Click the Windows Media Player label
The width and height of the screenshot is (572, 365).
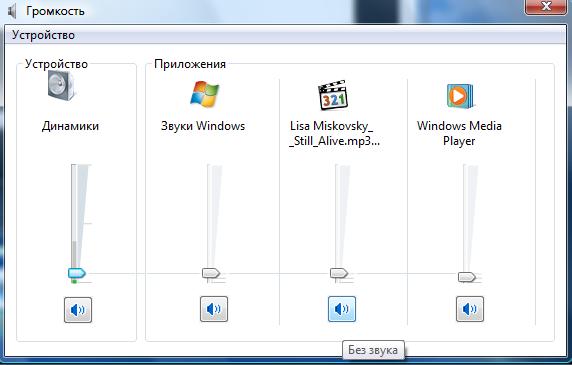click(x=459, y=133)
